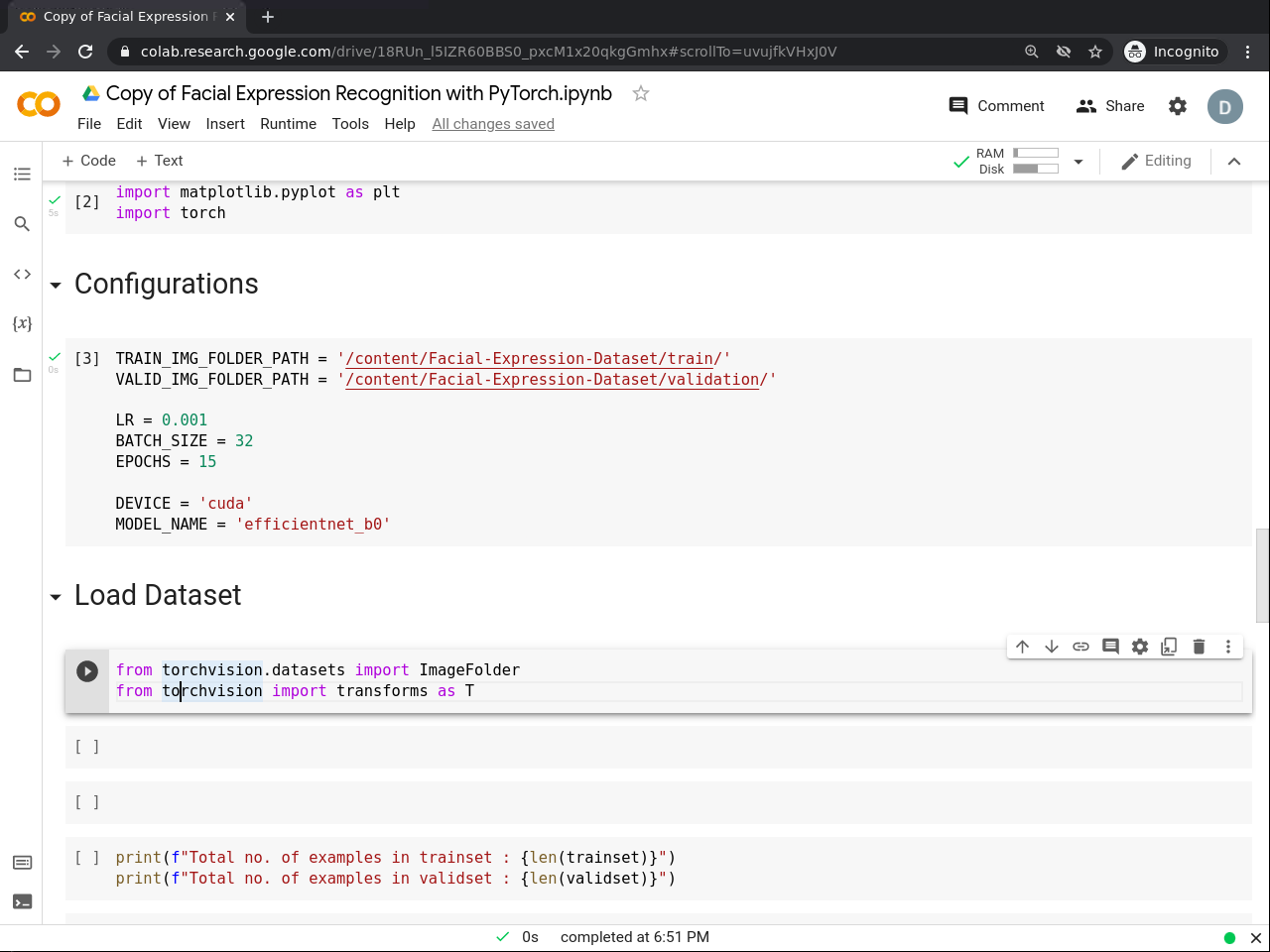Star the notebook next to title
Viewport: 1270px width, 952px height.
pyautogui.click(x=641, y=93)
